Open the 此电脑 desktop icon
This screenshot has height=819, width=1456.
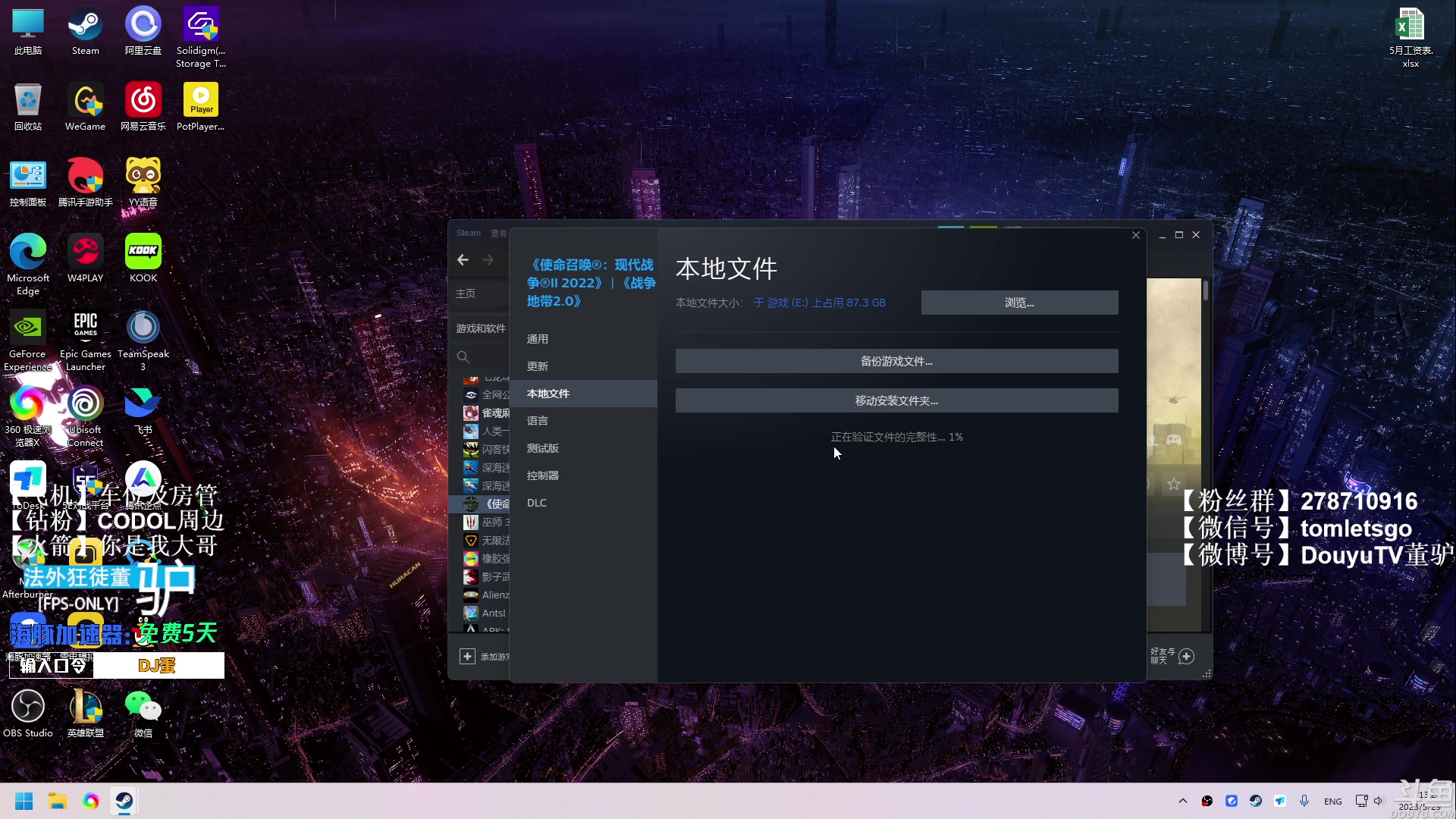pos(28,32)
